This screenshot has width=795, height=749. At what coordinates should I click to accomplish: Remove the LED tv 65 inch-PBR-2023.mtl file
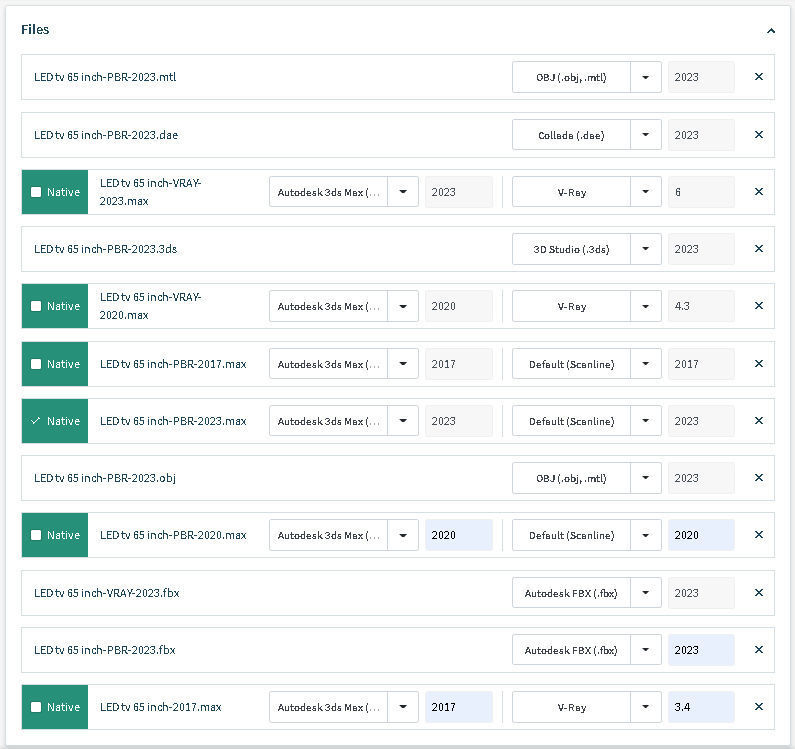(759, 77)
